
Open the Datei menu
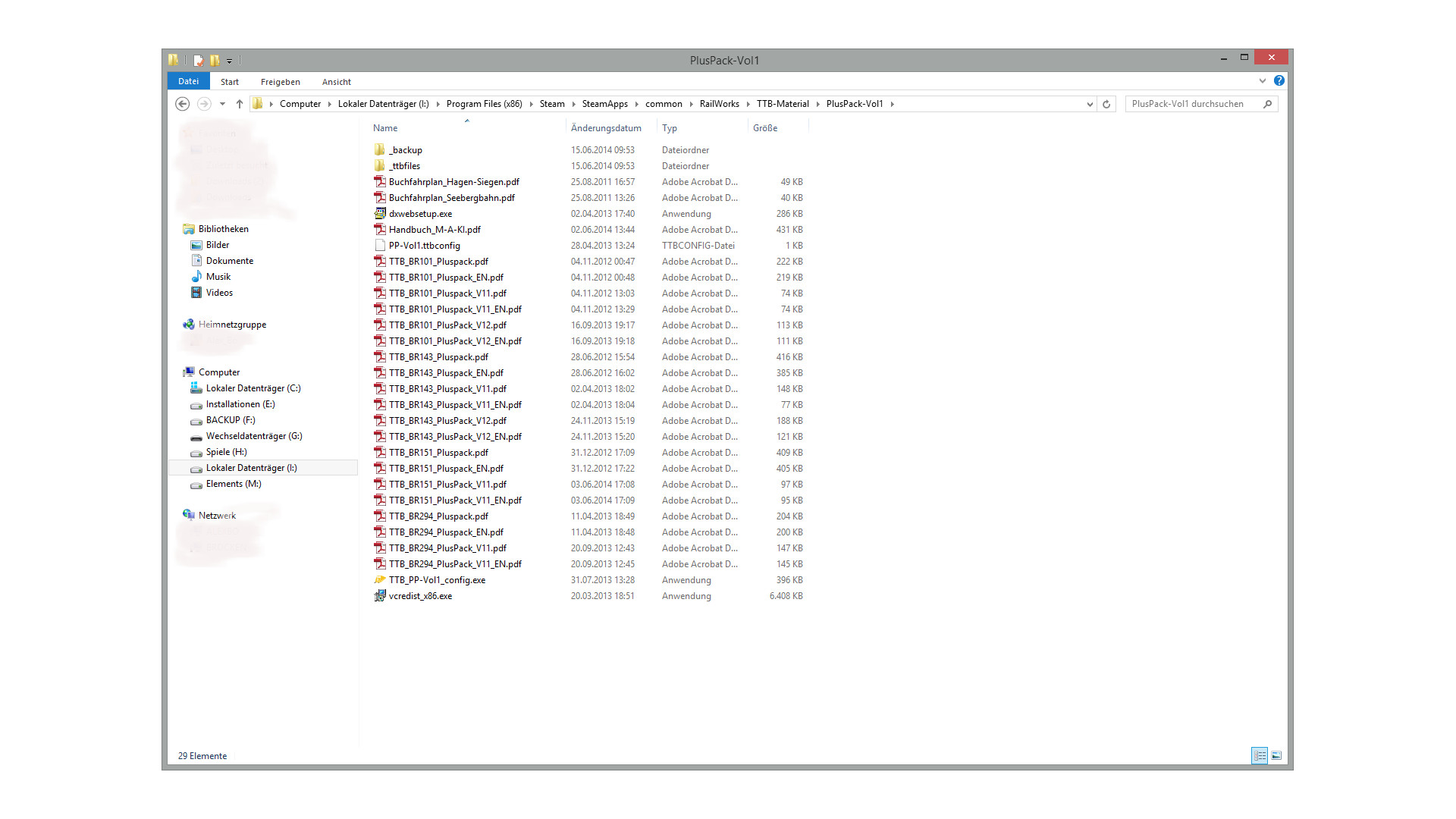(188, 81)
